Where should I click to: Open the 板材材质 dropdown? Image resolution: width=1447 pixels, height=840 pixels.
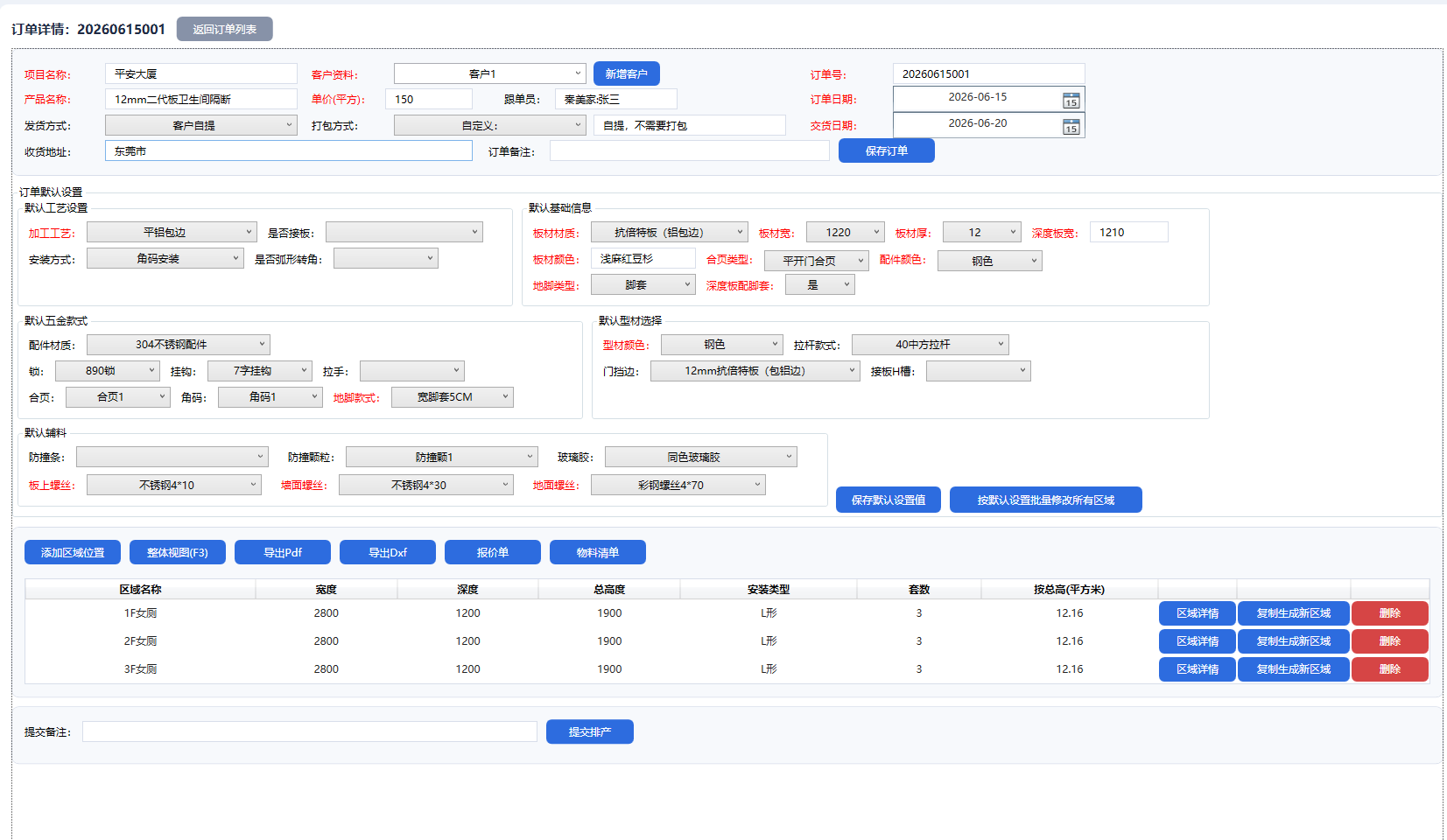coord(670,232)
